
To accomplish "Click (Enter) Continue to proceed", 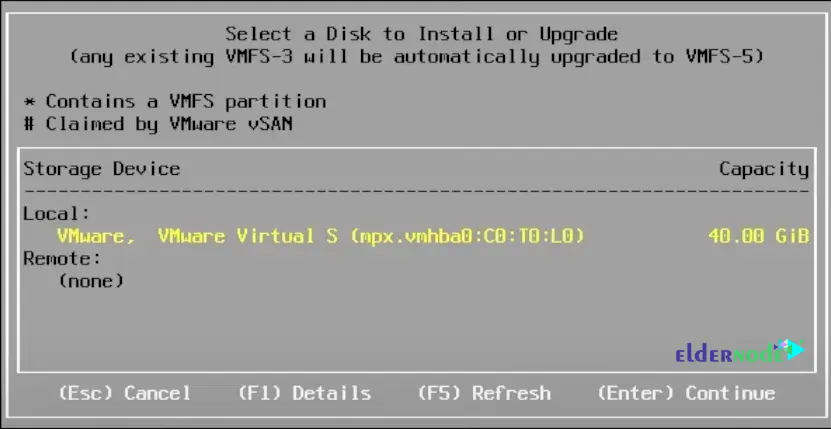I will coord(686,393).
